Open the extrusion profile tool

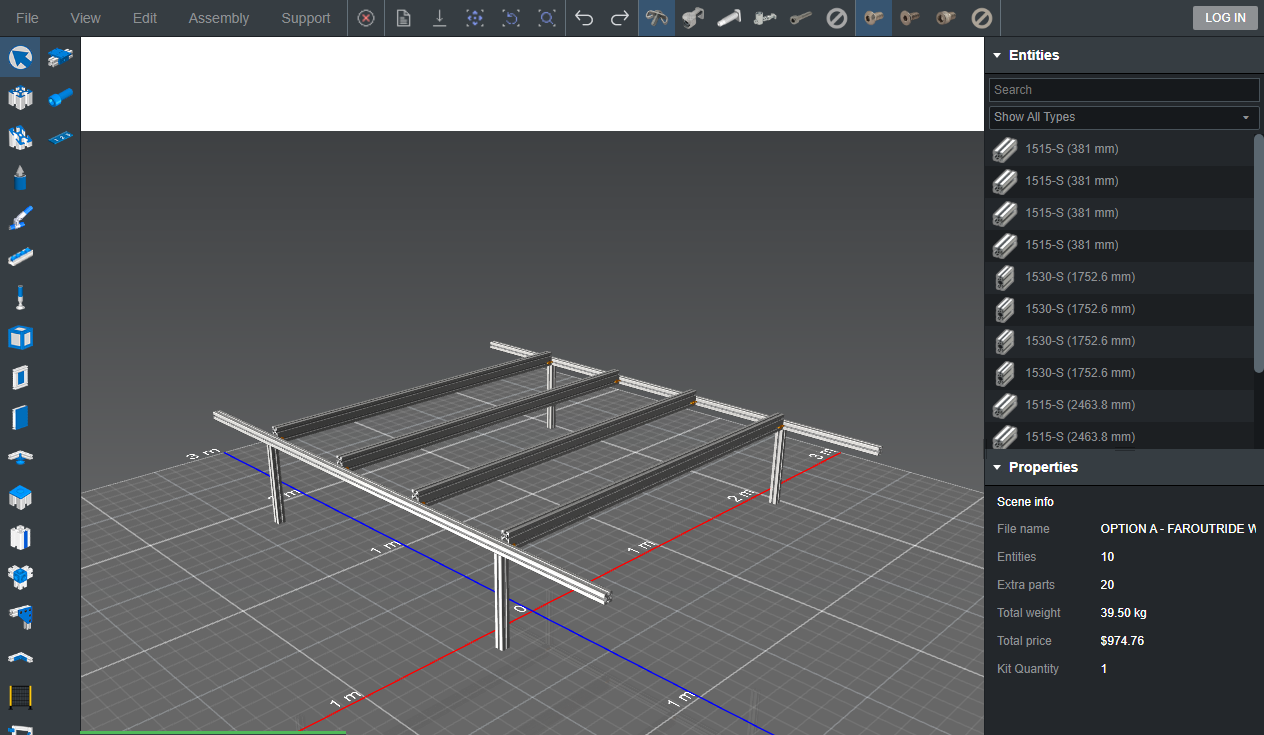pyautogui.click(x=20, y=97)
